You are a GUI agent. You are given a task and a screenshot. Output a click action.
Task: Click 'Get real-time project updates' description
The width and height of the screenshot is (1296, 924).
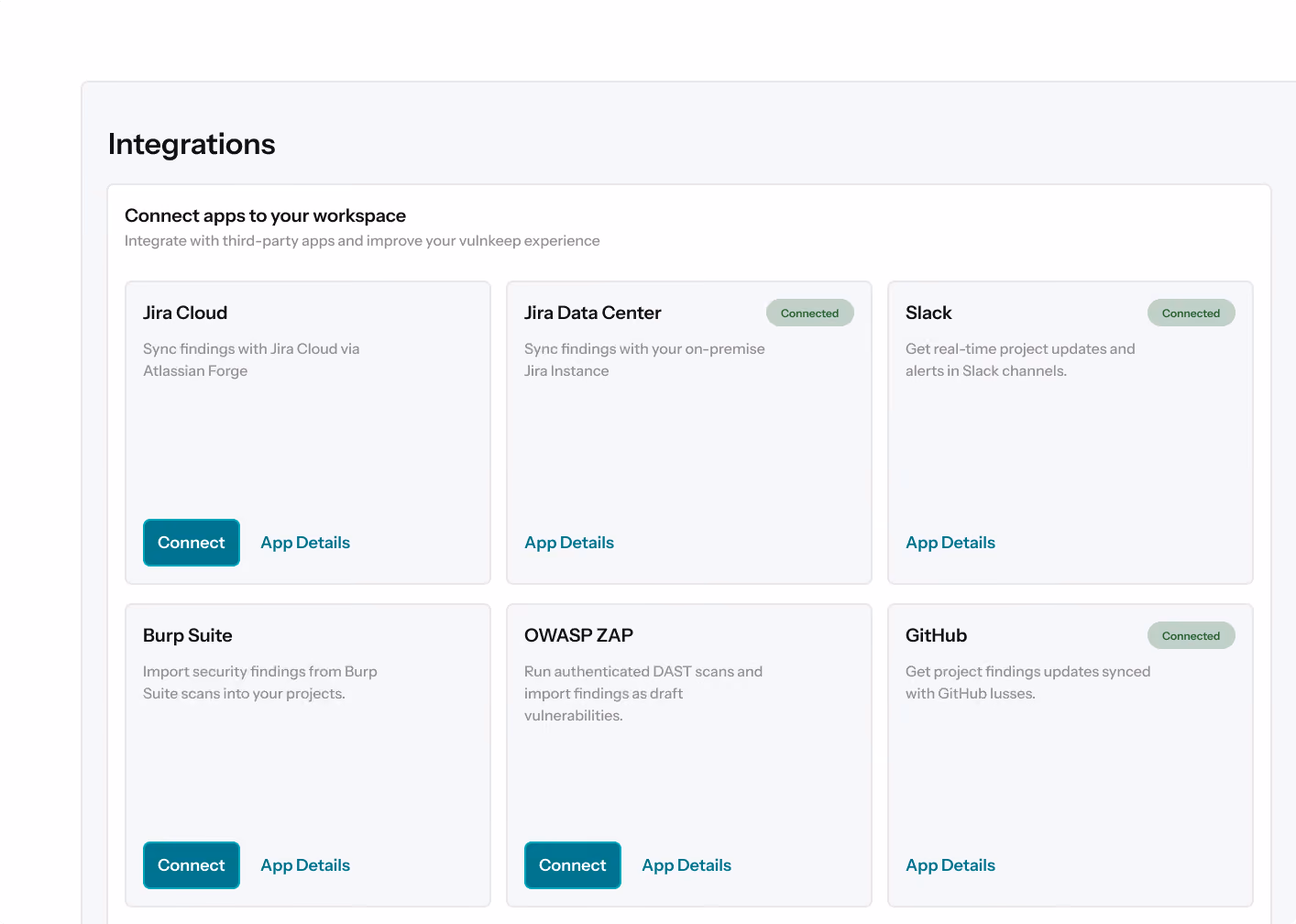tap(1020, 359)
